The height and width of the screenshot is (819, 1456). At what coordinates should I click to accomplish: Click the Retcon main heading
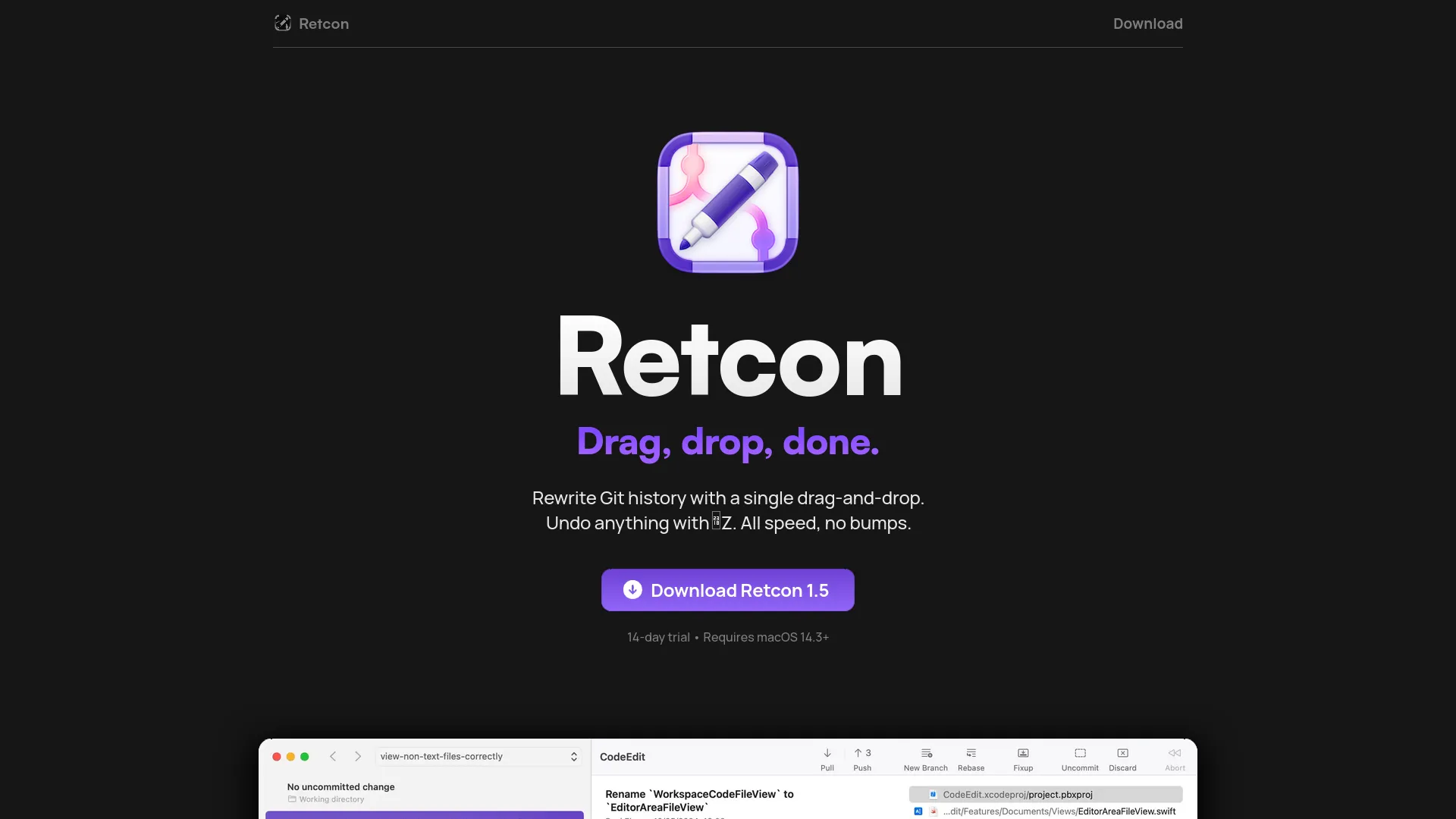[x=730, y=356]
